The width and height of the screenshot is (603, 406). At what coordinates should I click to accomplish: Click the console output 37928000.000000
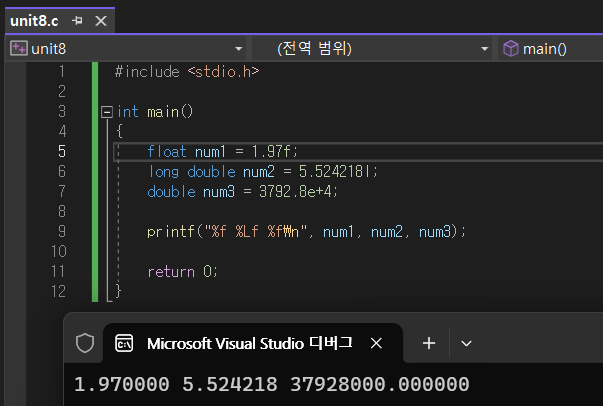click(380, 384)
